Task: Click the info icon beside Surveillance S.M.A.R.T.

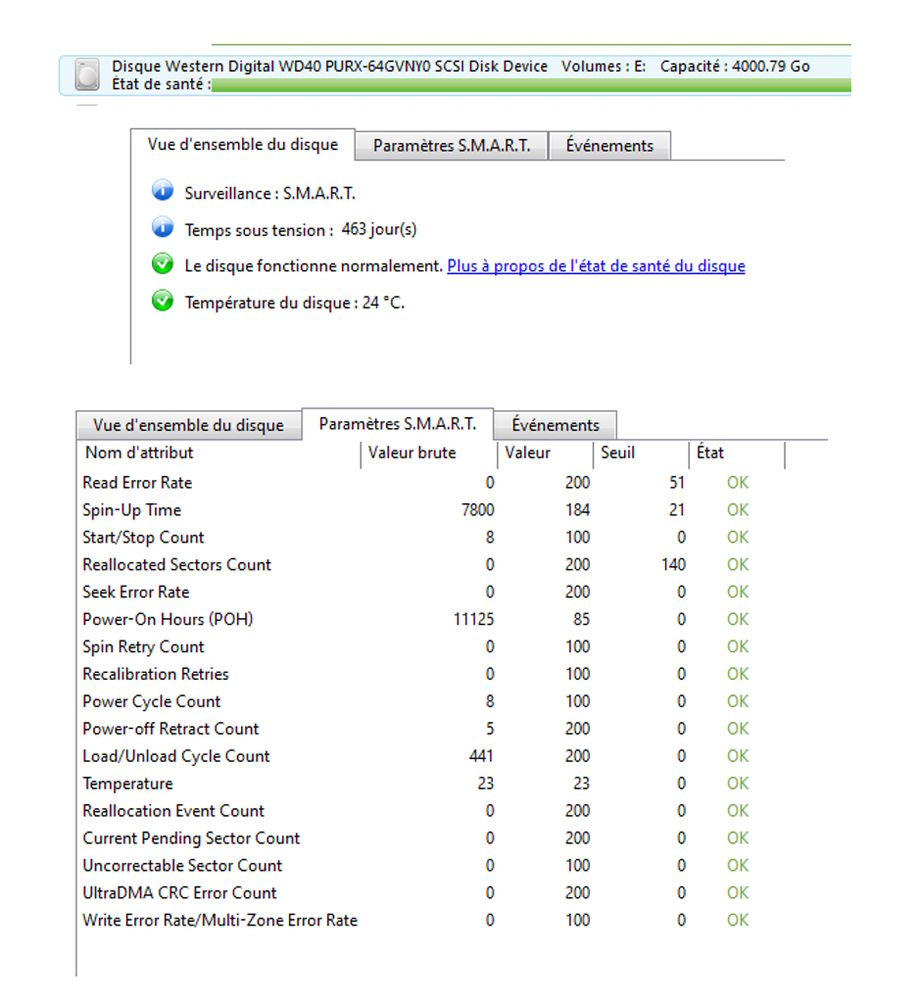Action: click(x=162, y=192)
